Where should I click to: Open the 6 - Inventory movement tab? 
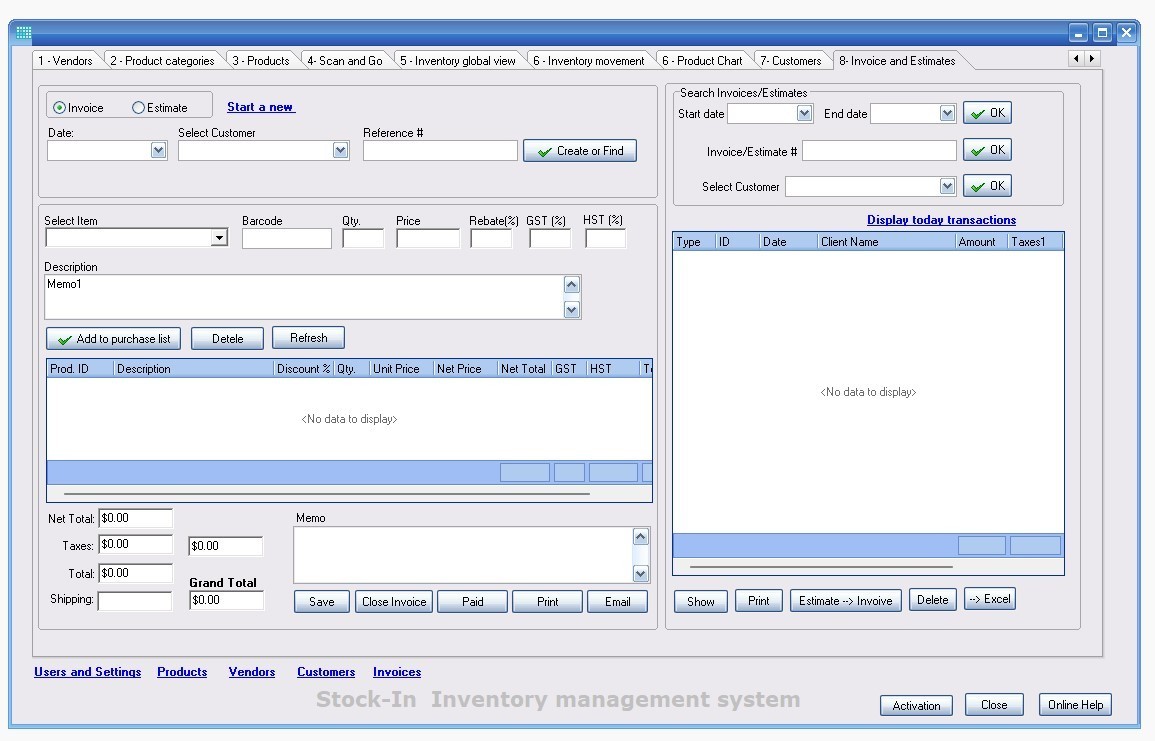pyautogui.click(x=589, y=60)
